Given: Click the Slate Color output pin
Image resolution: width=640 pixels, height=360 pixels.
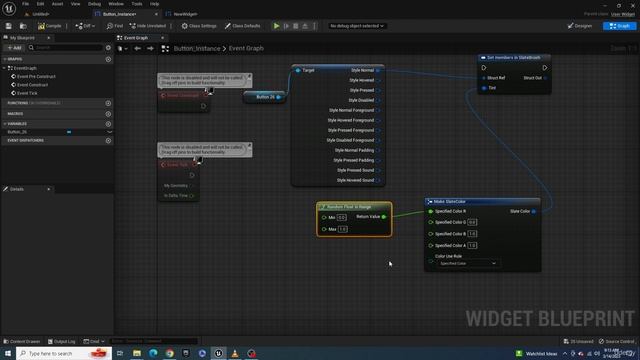Looking at the screenshot, I should (x=534, y=211).
